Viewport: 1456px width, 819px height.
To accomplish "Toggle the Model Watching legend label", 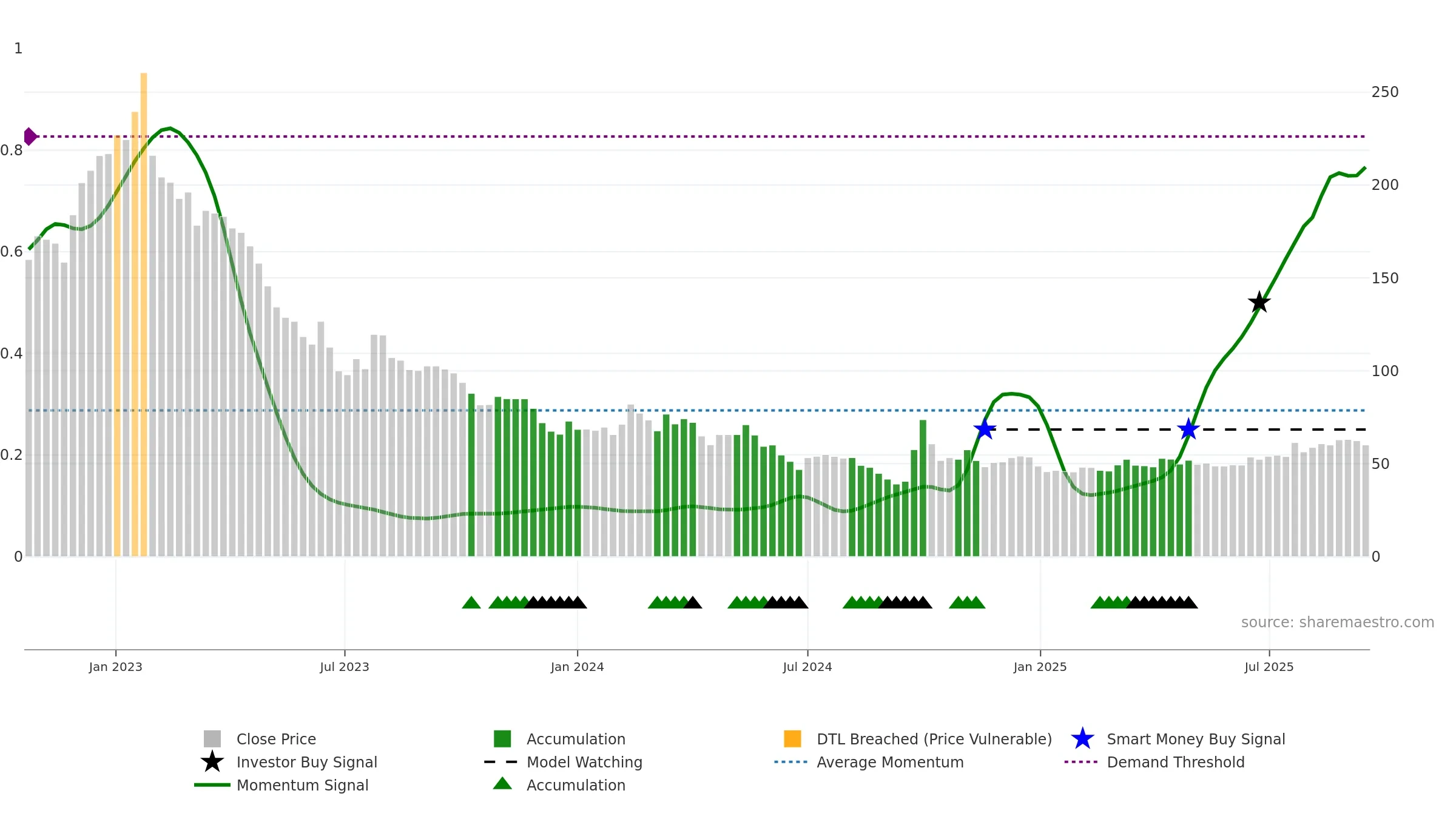I will [584, 762].
